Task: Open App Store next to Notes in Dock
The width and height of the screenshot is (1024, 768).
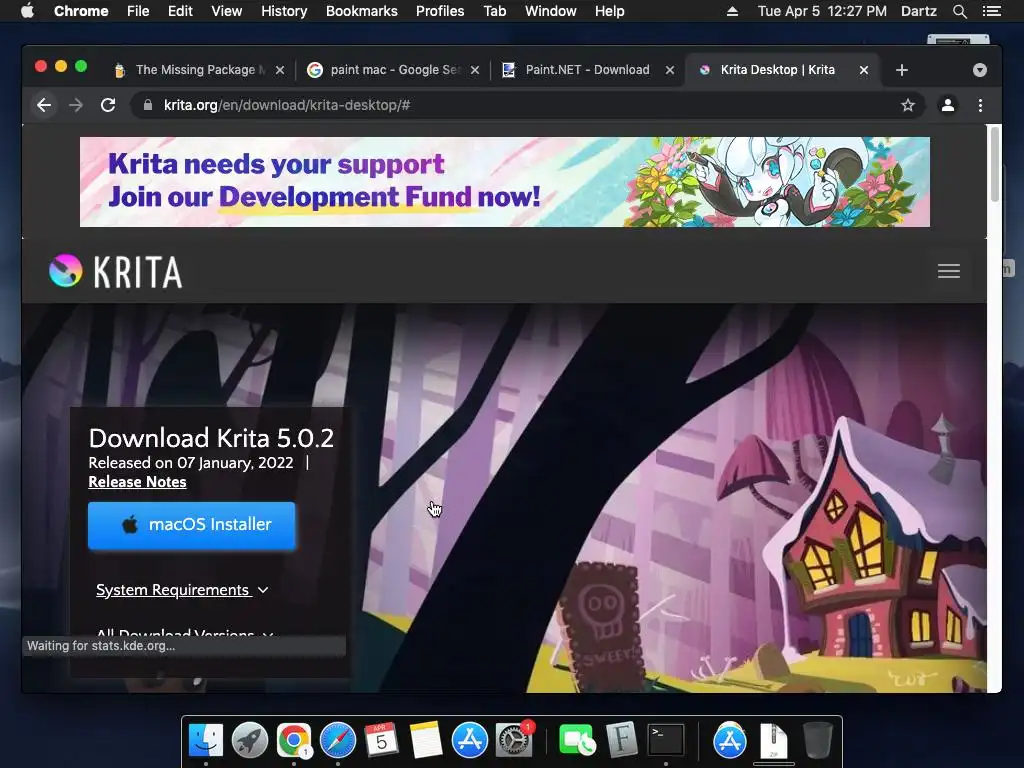Action: (x=470, y=740)
